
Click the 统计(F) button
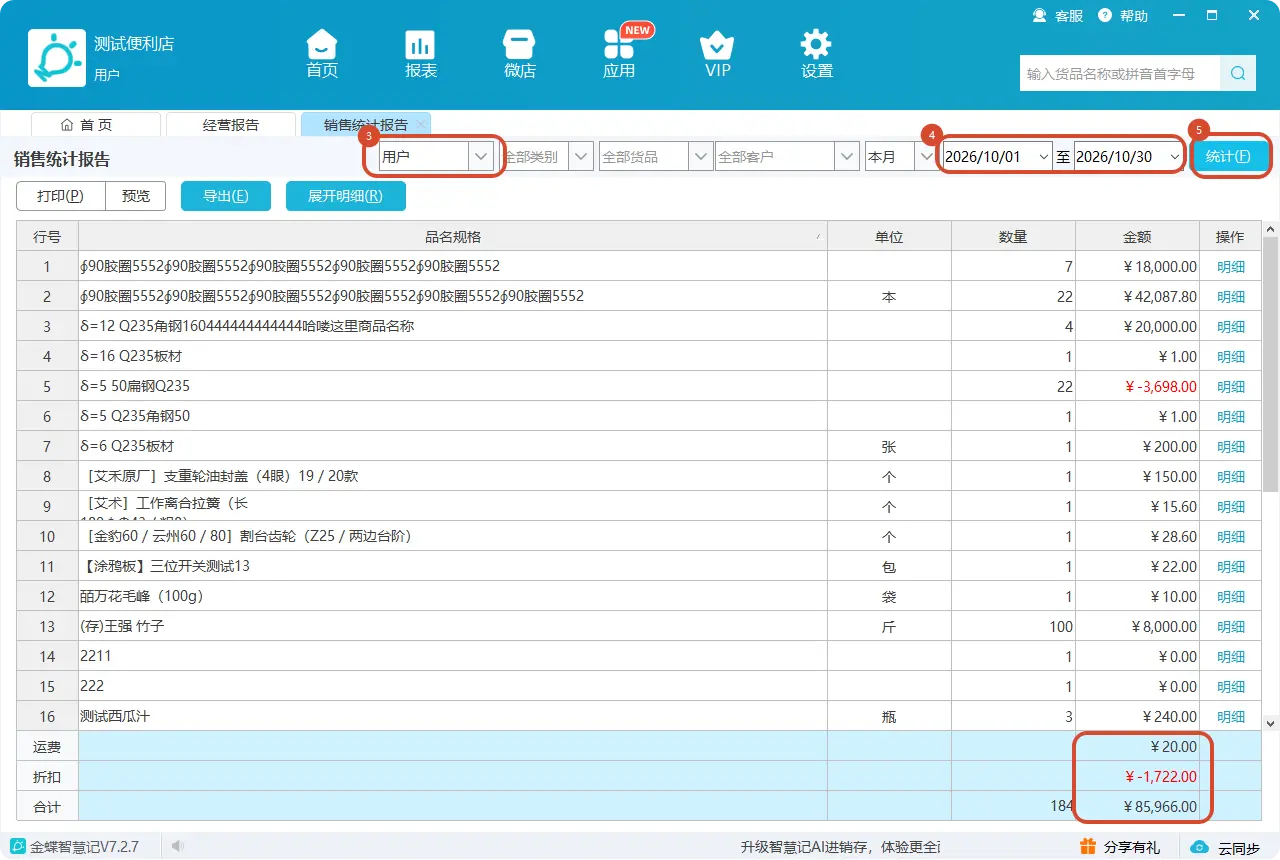(1229, 157)
